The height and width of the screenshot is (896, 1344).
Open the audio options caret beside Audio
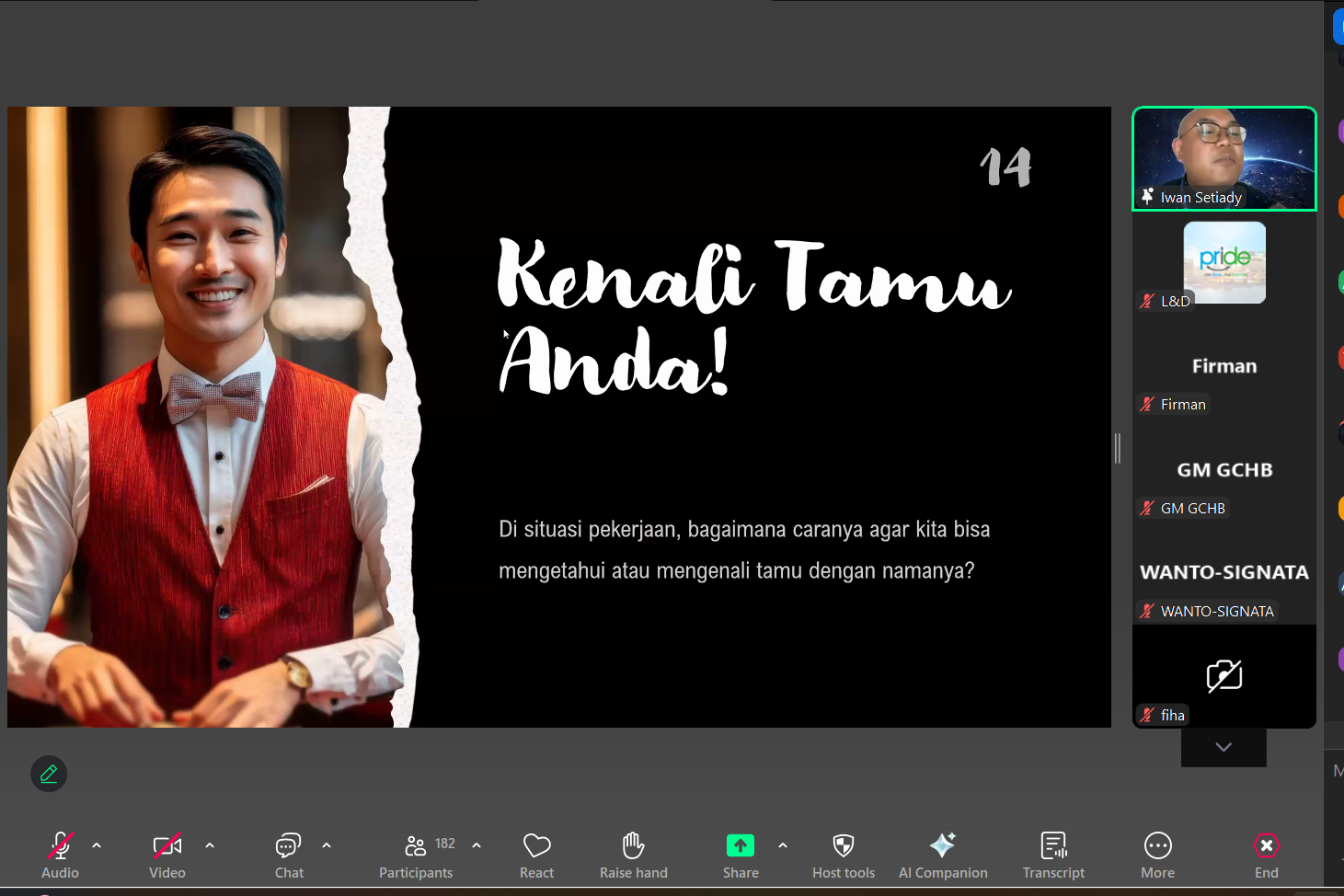click(97, 845)
